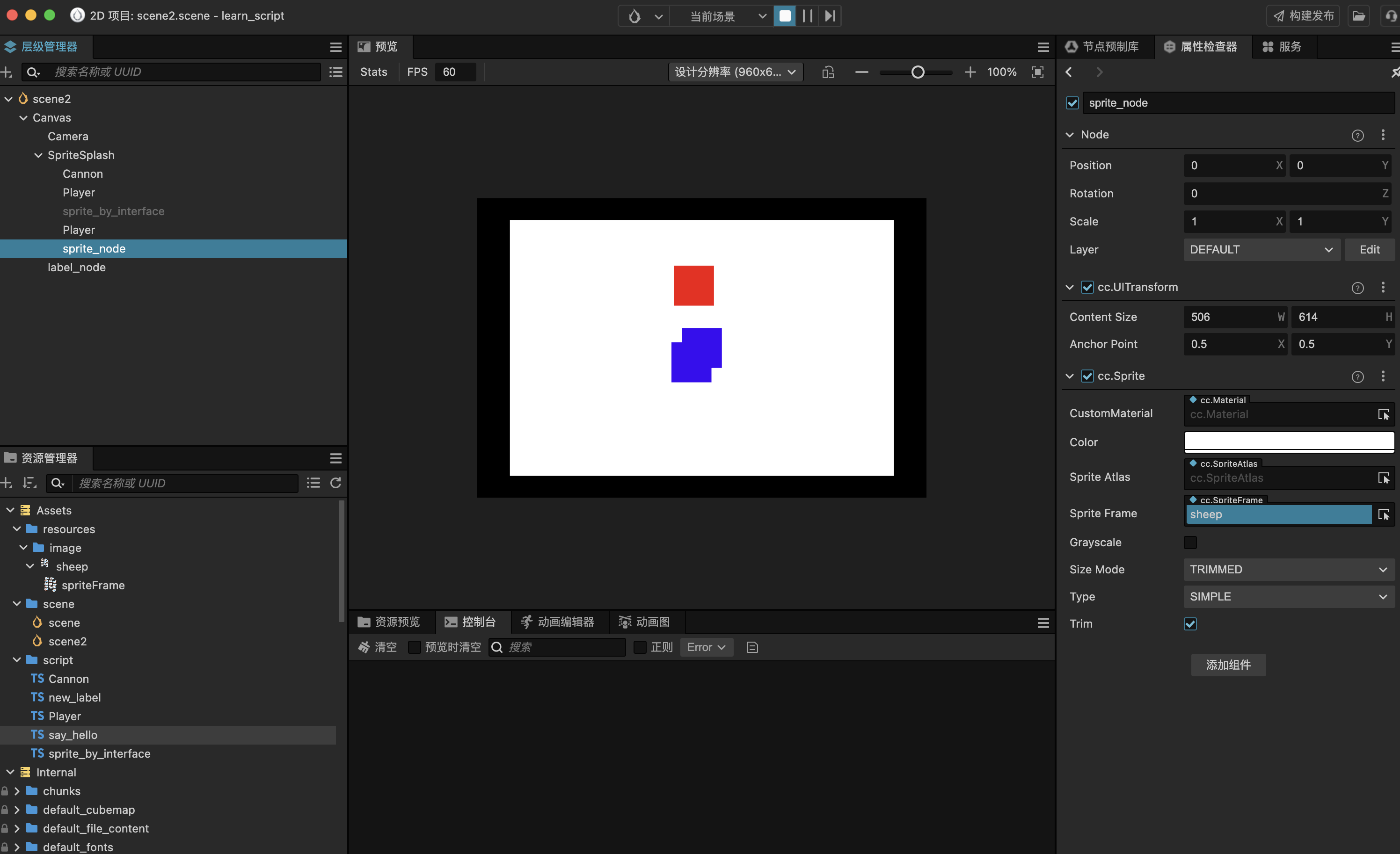
Task: Click the Node section help icon
Action: coord(1357,135)
